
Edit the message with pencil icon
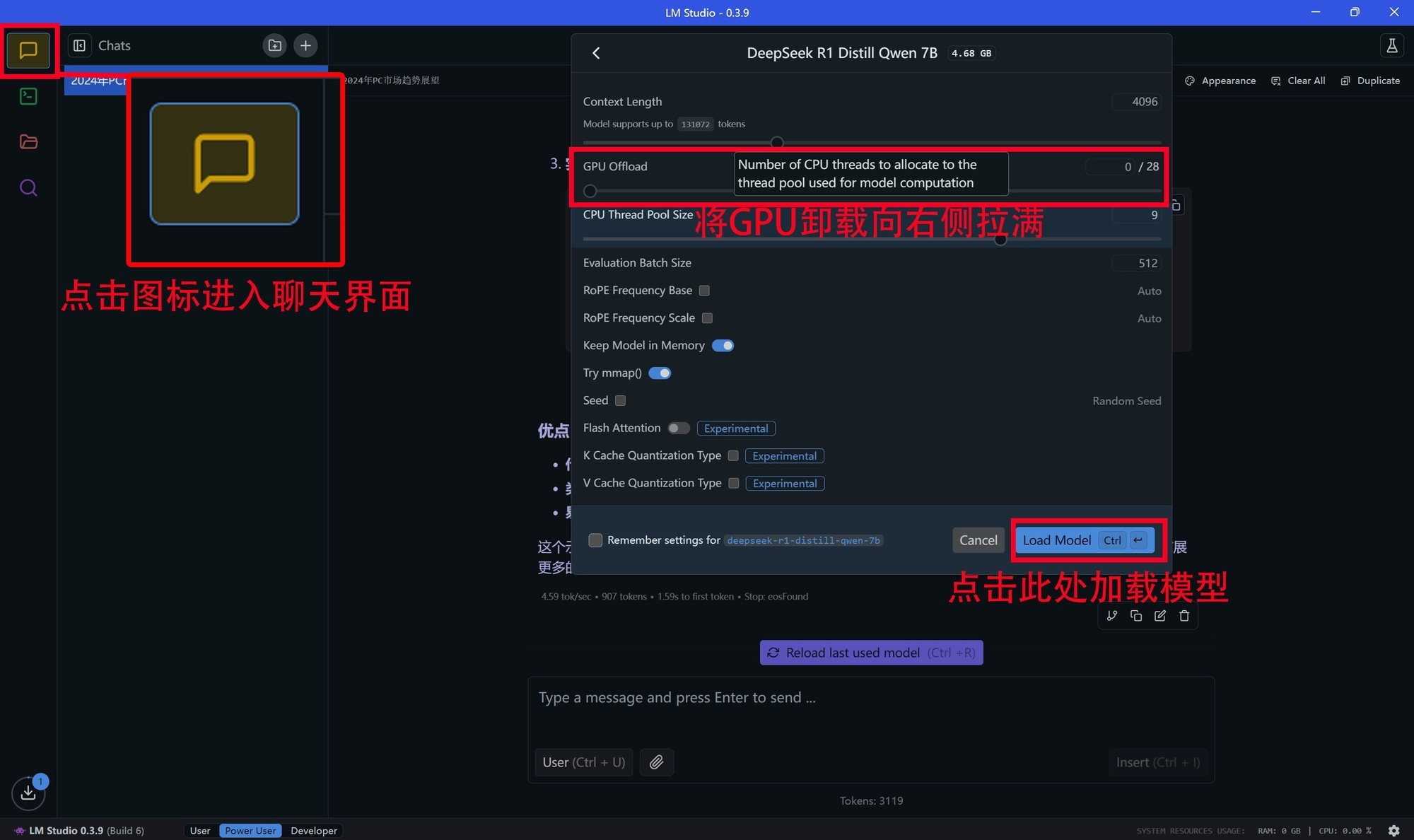point(1160,616)
